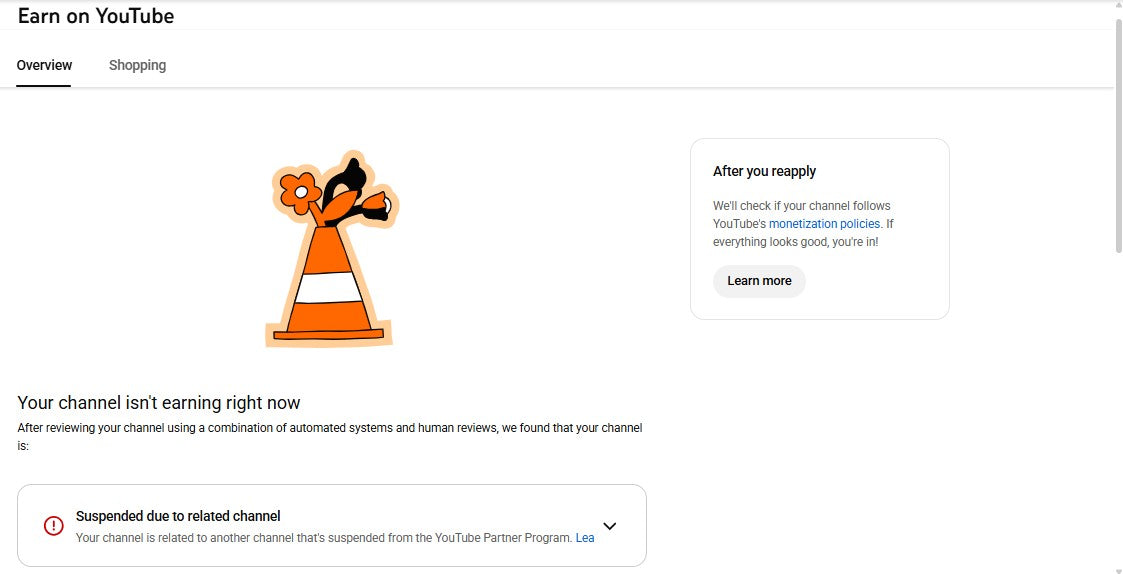Expand the suspended channel details chevron

610,526
